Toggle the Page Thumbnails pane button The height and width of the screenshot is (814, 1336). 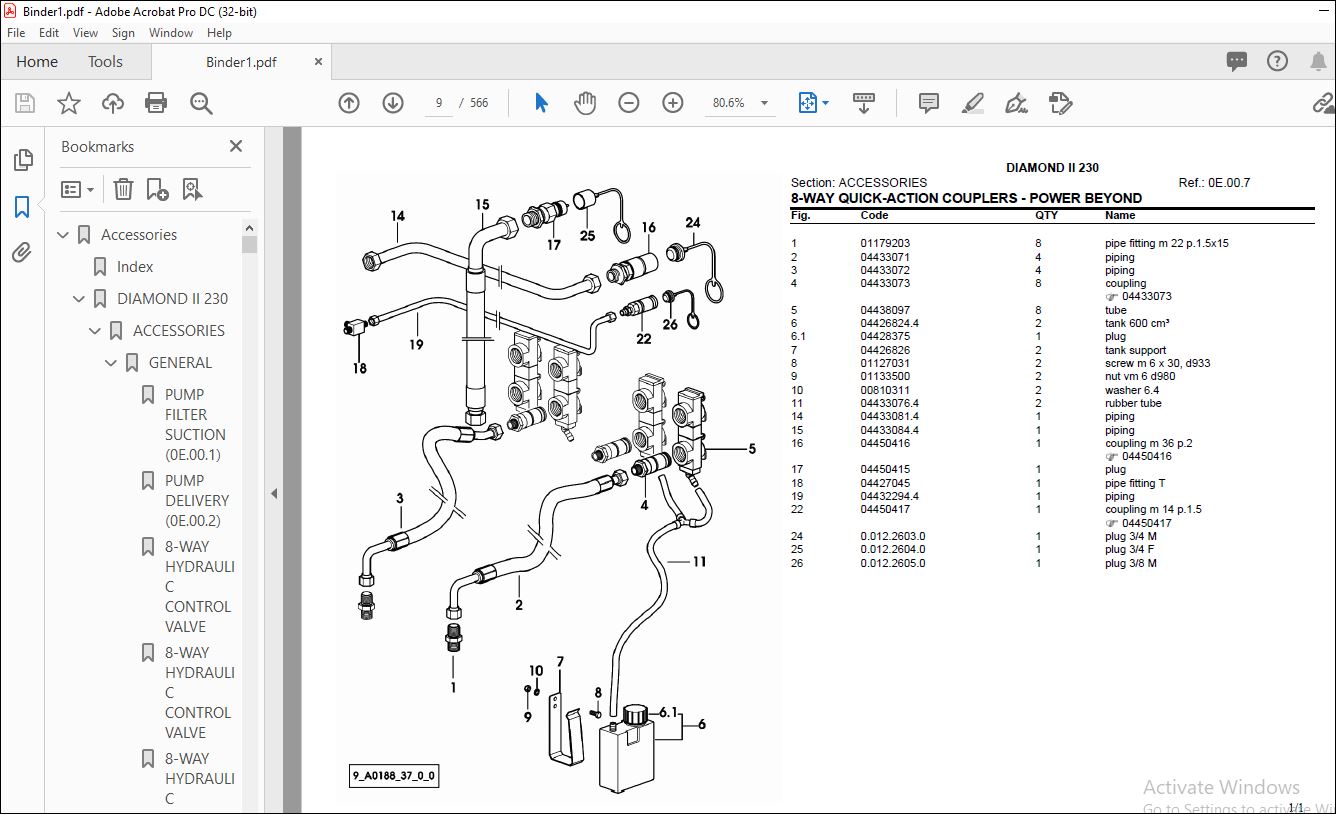(x=22, y=160)
